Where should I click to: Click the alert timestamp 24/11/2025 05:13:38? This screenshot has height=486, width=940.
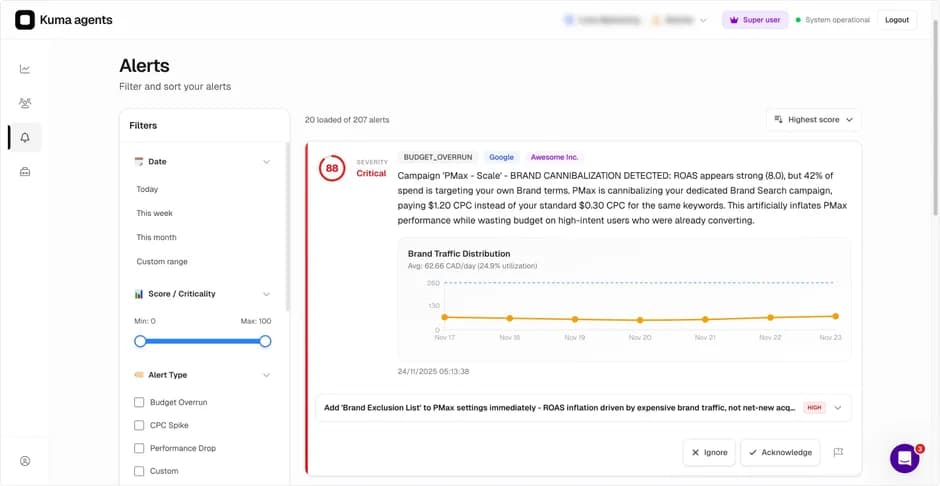(x=433, y=372)
